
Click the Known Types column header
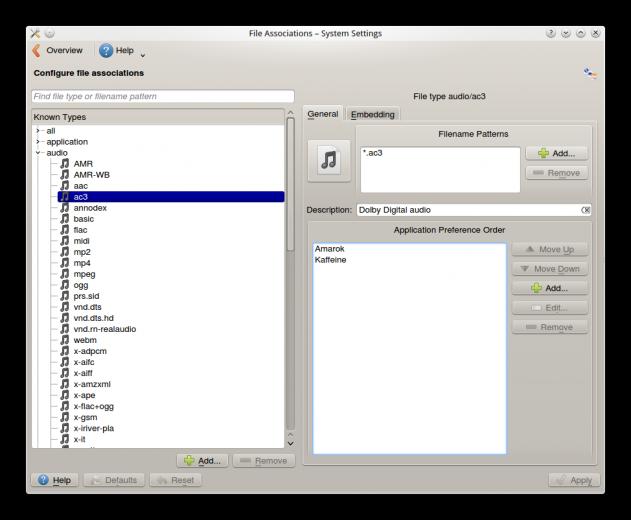click(158, 117)
